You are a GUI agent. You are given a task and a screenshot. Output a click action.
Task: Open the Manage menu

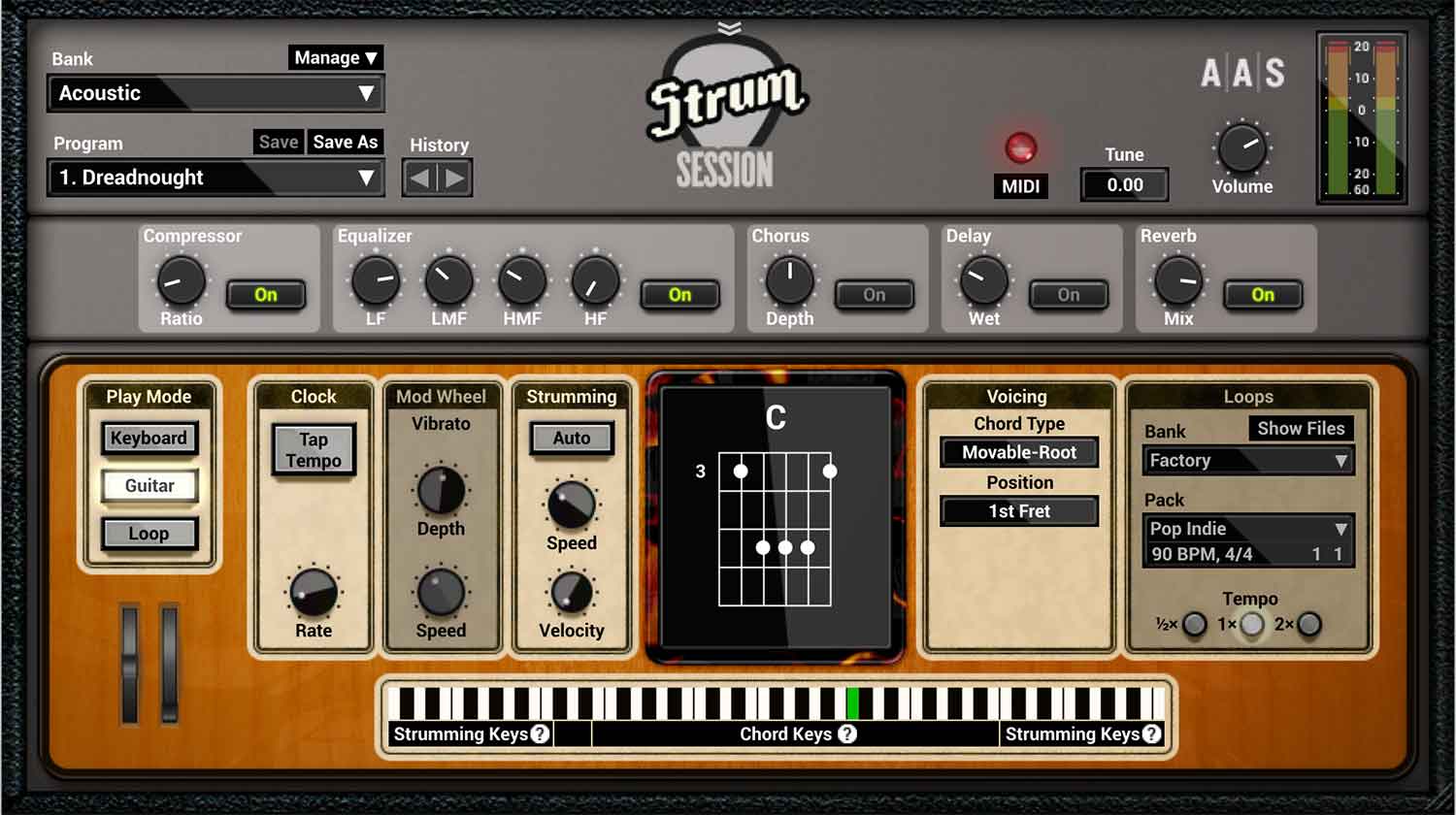tap(335, 57)
